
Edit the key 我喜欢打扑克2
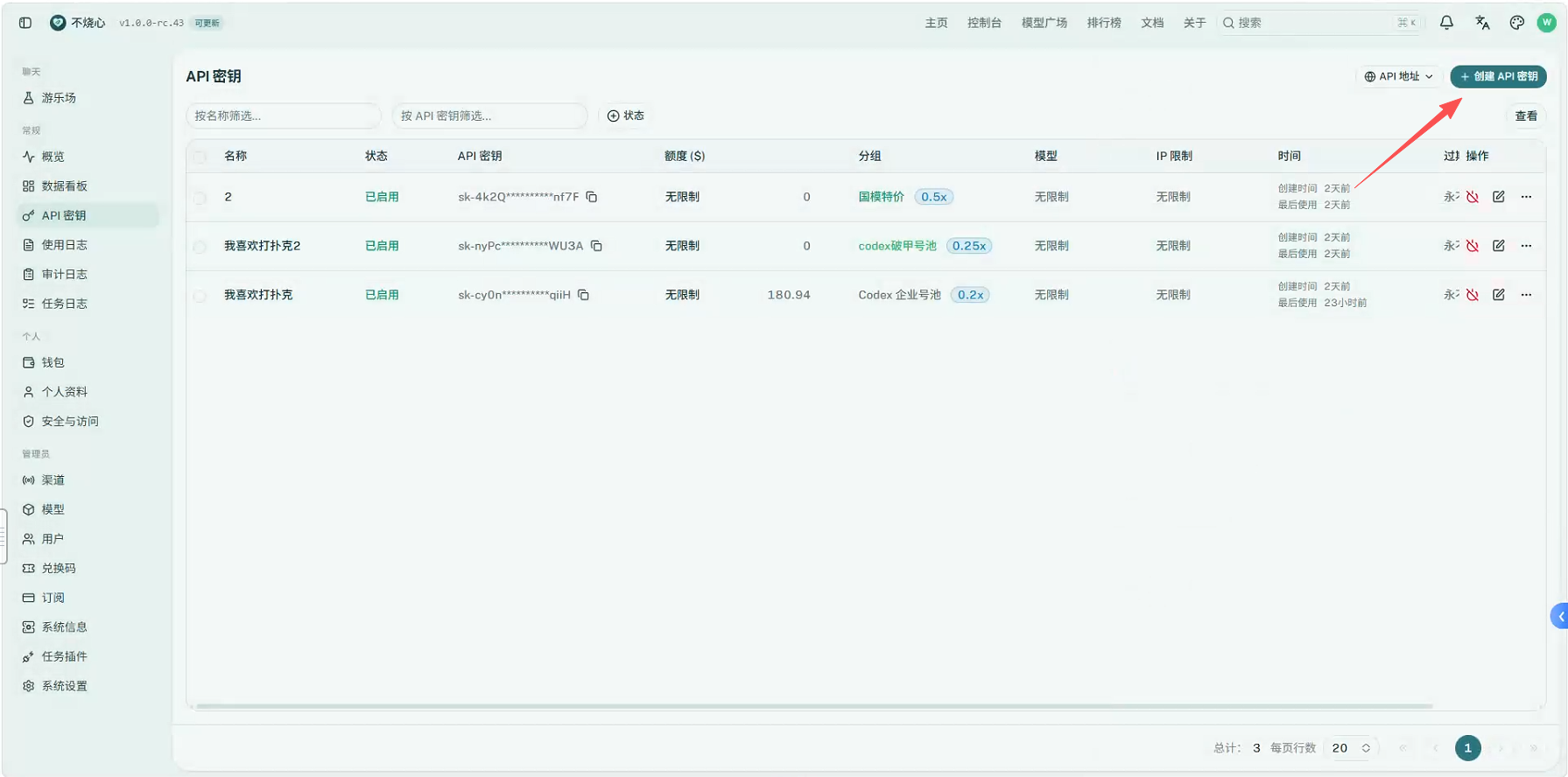(x=1499, y=246)
